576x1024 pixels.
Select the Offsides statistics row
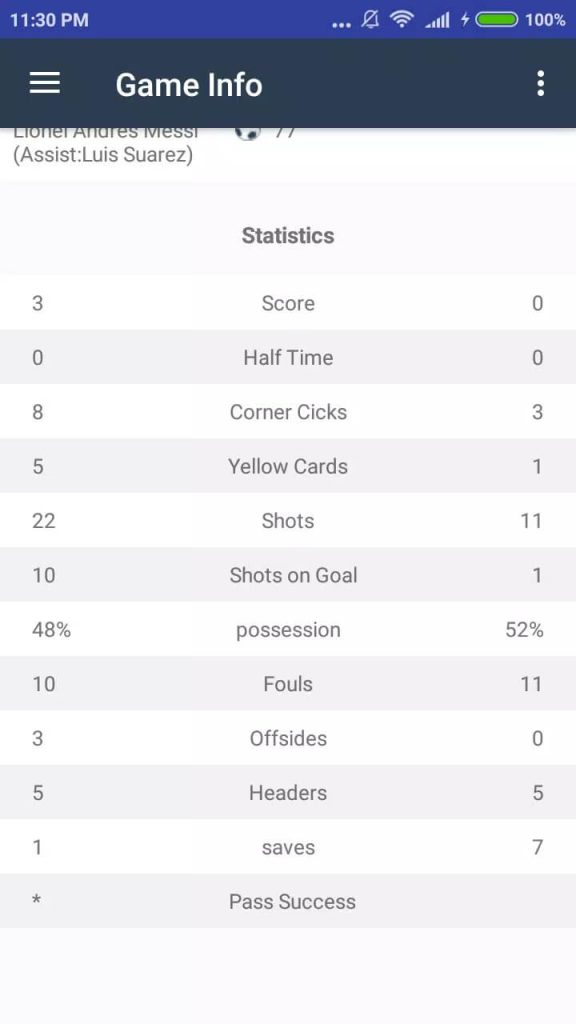point(288,739)
